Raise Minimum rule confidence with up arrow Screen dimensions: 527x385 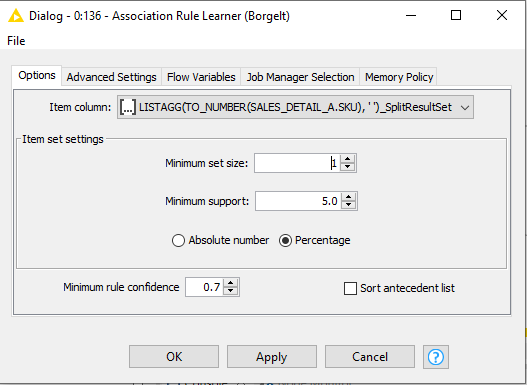231,283
